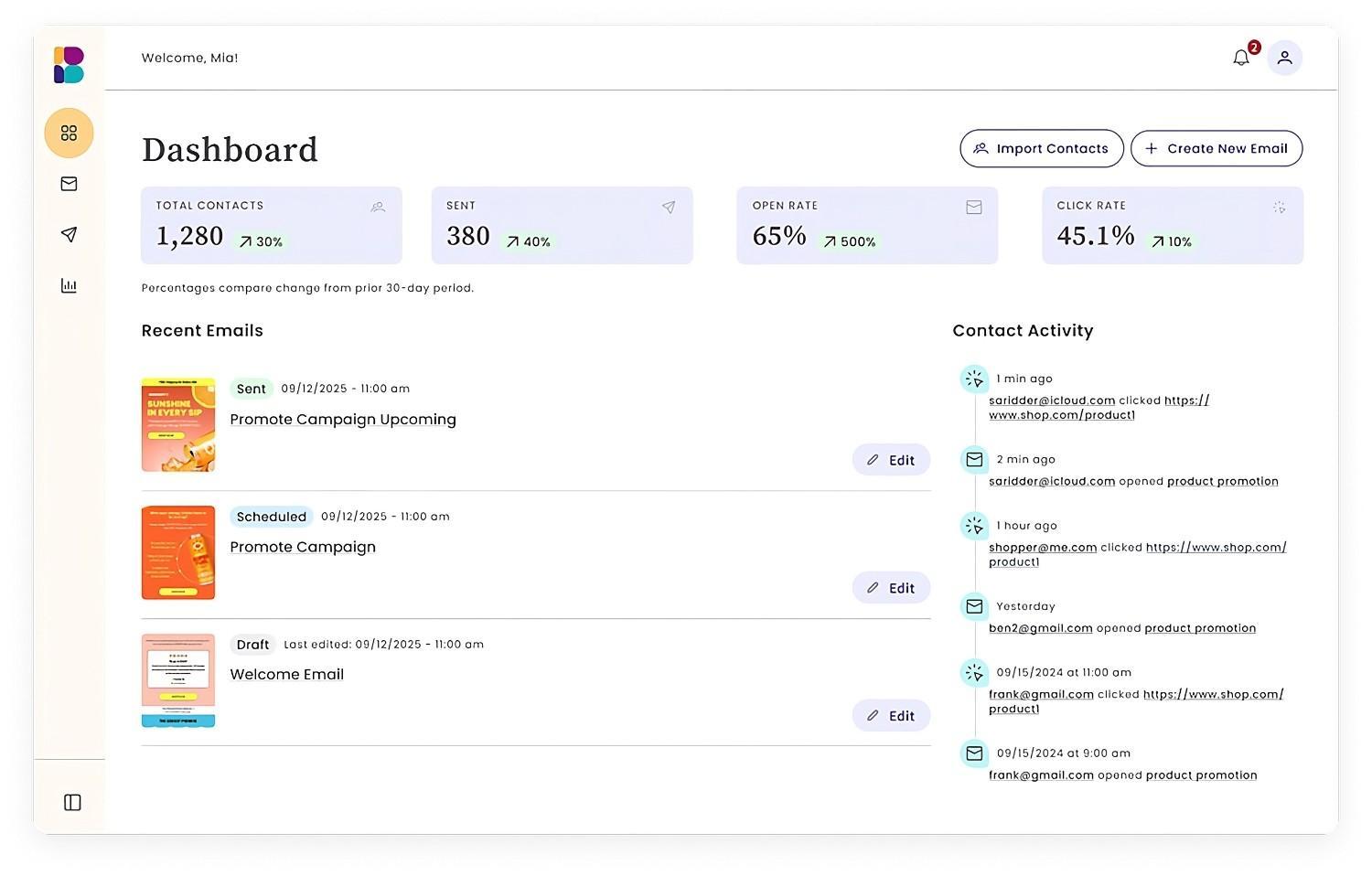Edit the scheduled Promote Campaign email
Image resolution: width=1372 pixels, height=876 pixels.
[891, 588]
